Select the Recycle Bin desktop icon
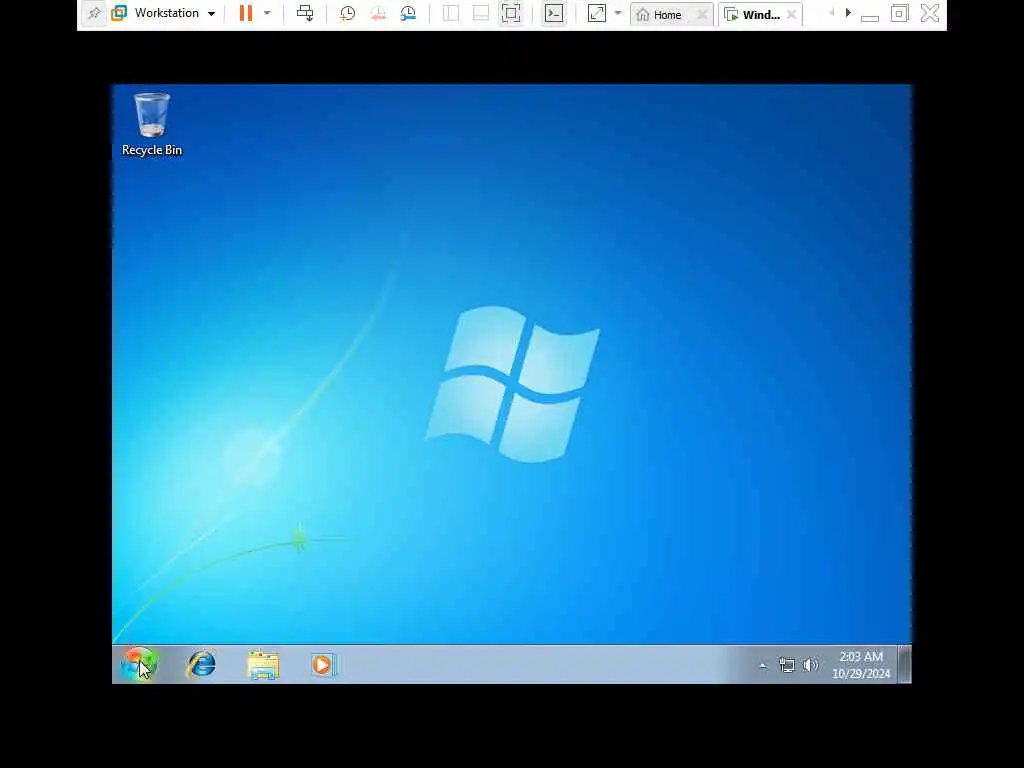This screenshot has width=1024, height=768. pyautogui.click(x=152, y=124)
